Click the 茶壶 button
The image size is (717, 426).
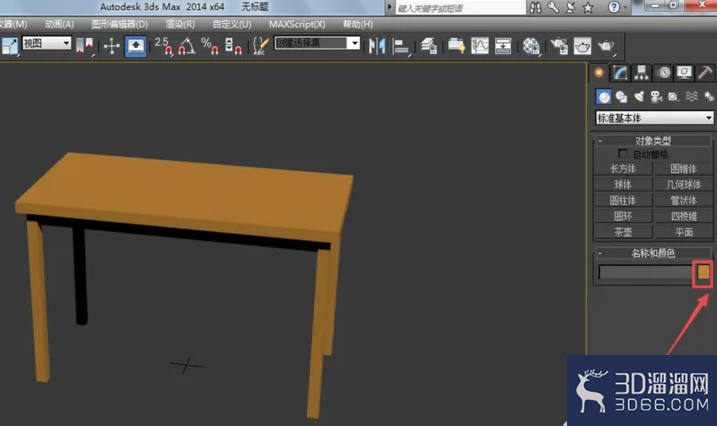click(623, 232)
